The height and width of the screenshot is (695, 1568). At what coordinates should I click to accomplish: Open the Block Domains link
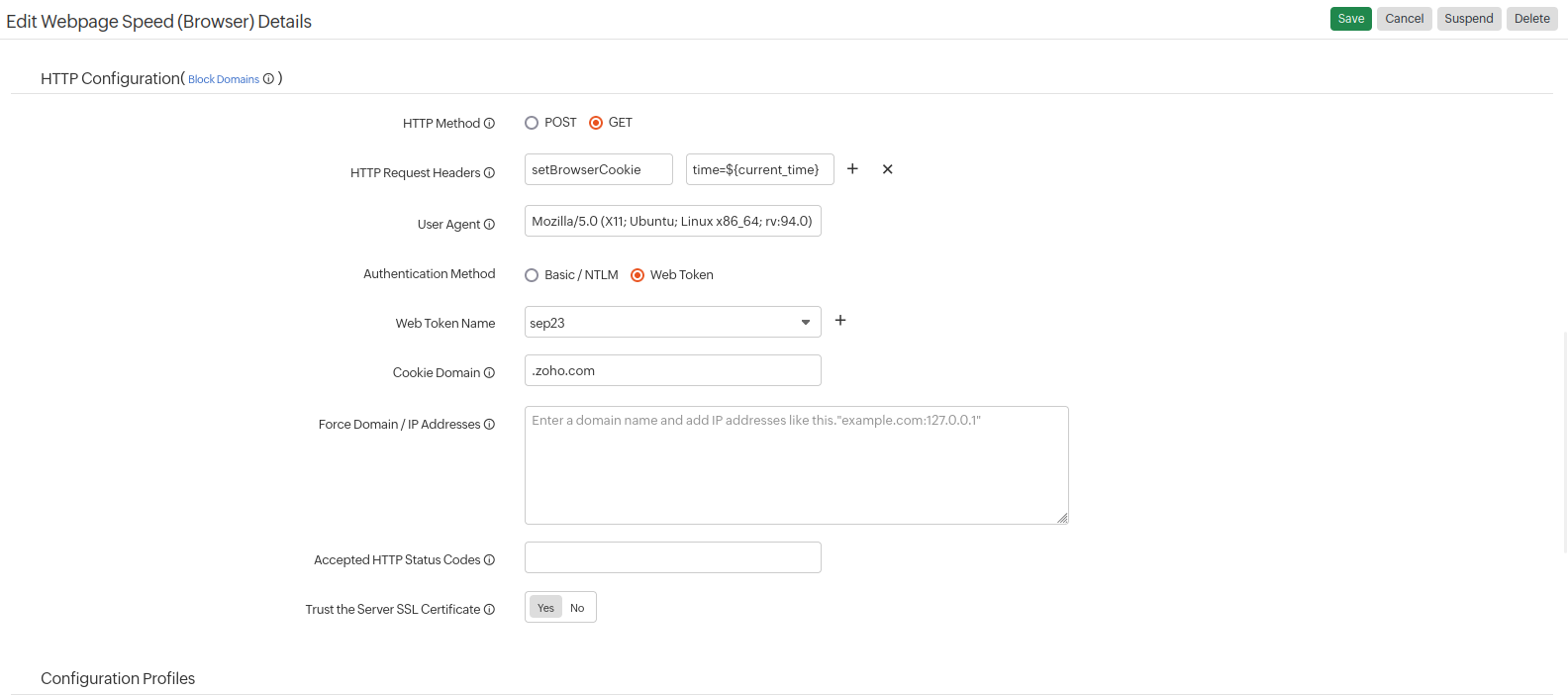224,79
